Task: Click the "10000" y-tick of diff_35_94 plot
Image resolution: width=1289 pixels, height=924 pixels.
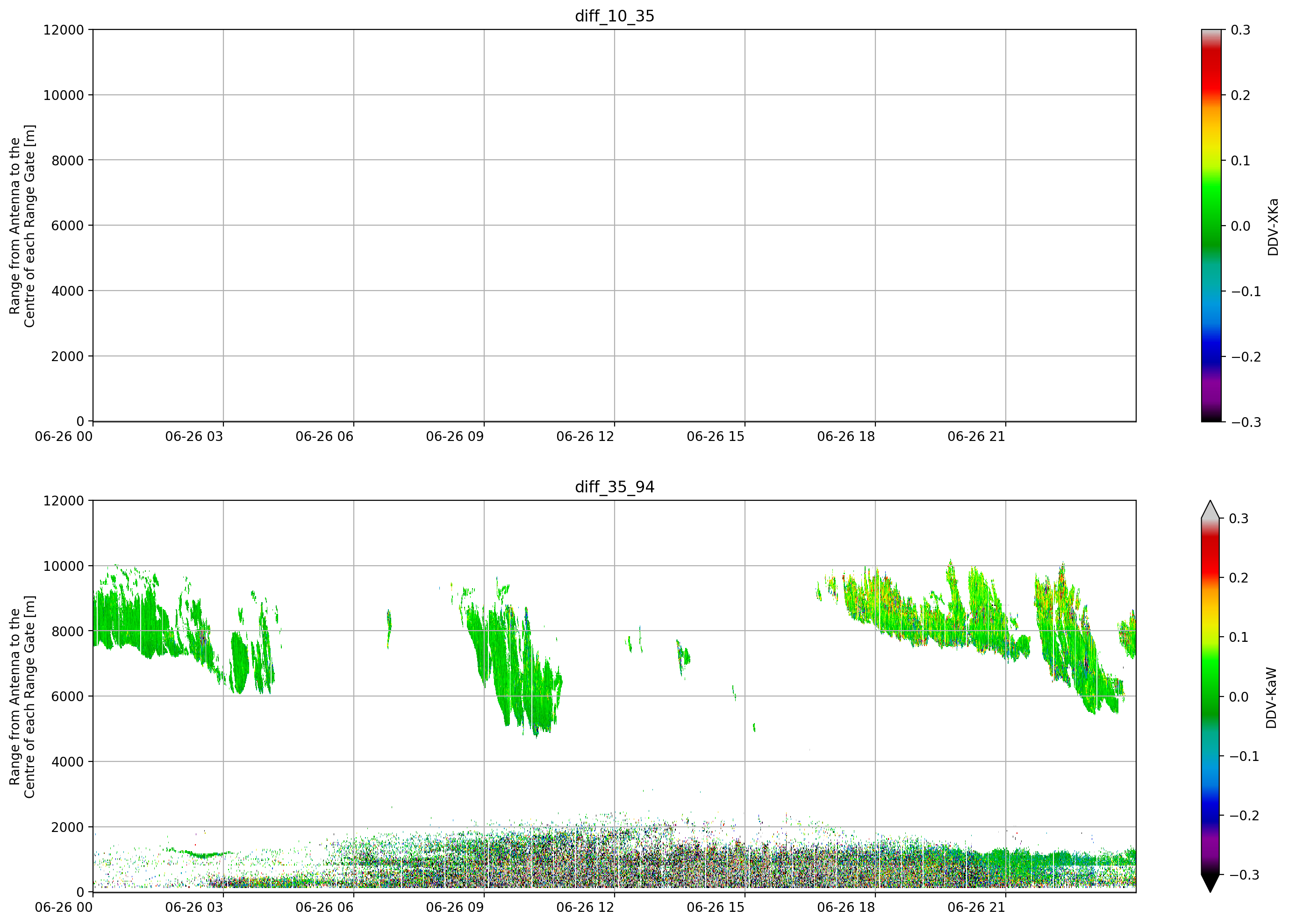Action: (x=64, y=566)
